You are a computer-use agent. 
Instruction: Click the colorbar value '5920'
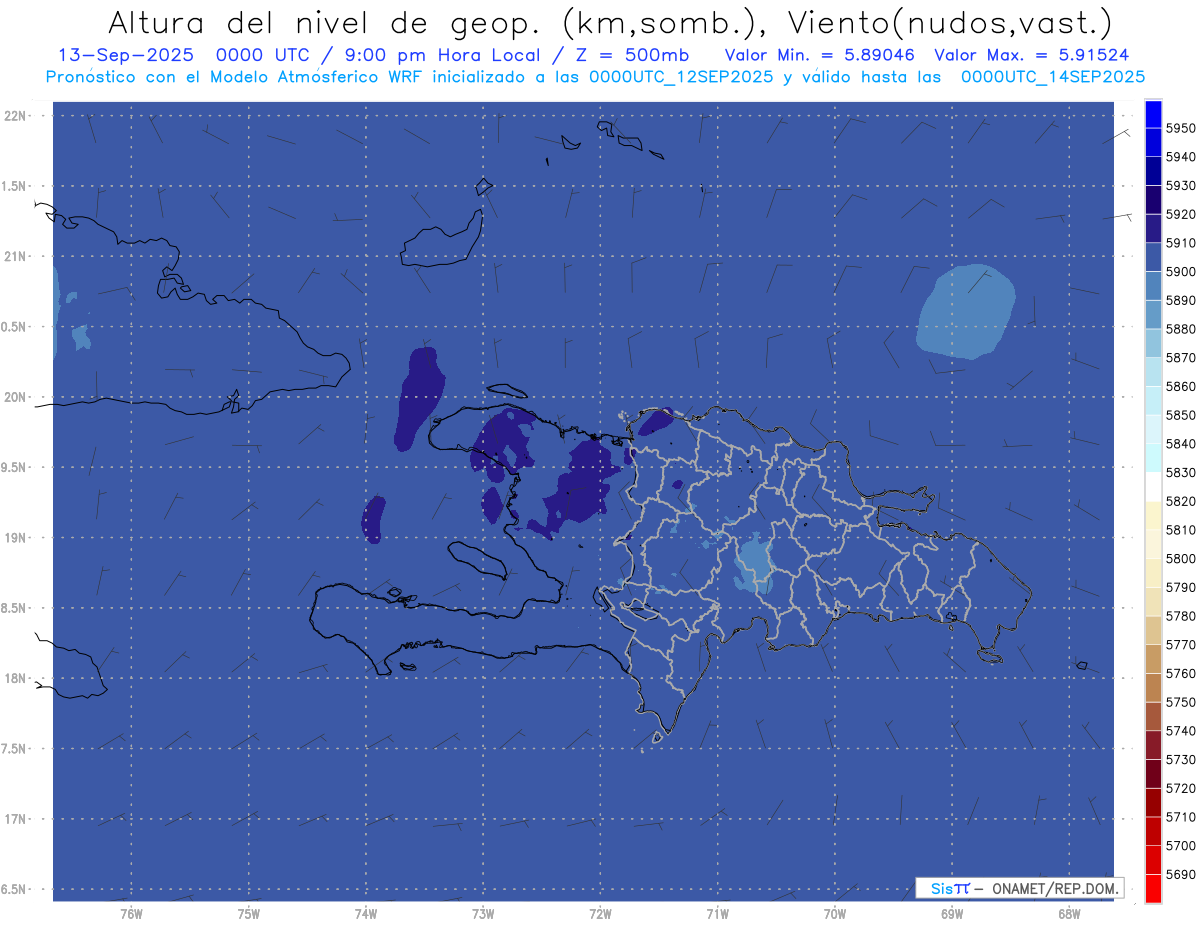pos(1180,214)
